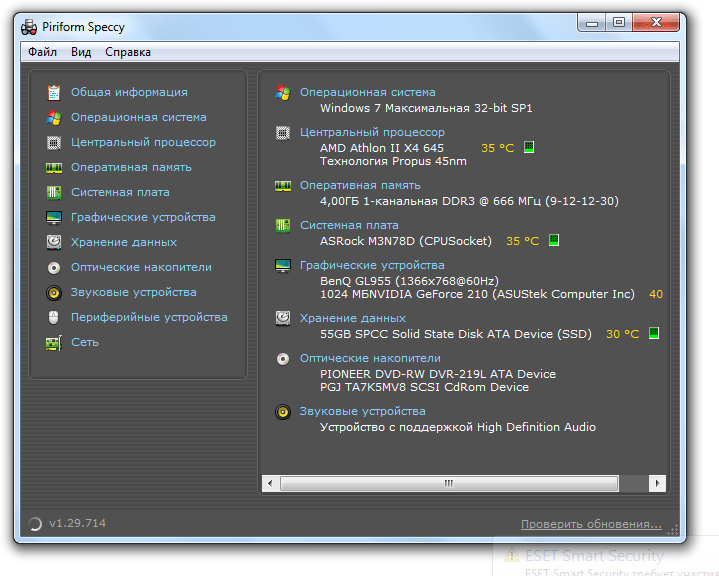Click the speaker icon in sidebar
This screenshot has width=719, height=576.
[54, 293]
